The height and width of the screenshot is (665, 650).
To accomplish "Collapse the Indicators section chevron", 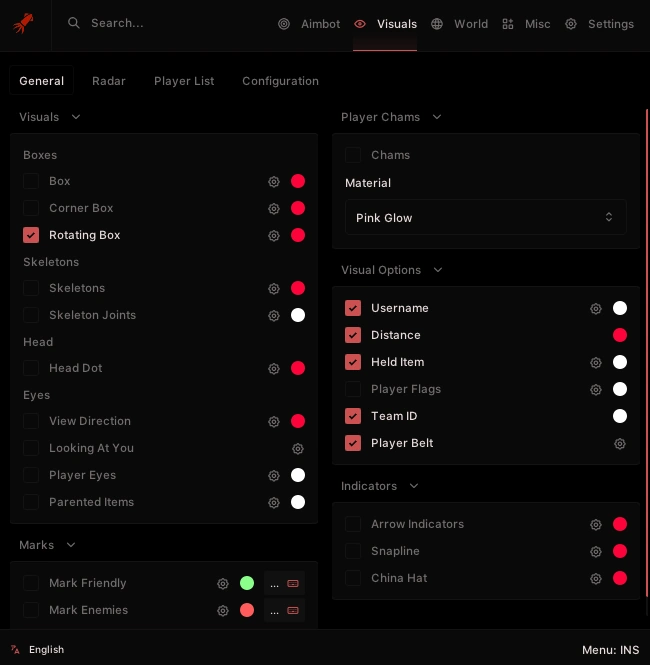I will coord(414,486).
